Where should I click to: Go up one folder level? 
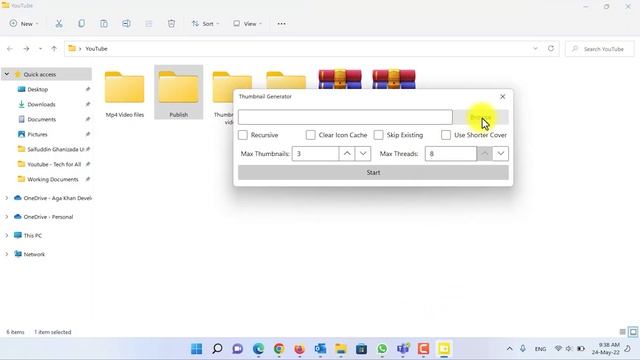coord(54,49)
